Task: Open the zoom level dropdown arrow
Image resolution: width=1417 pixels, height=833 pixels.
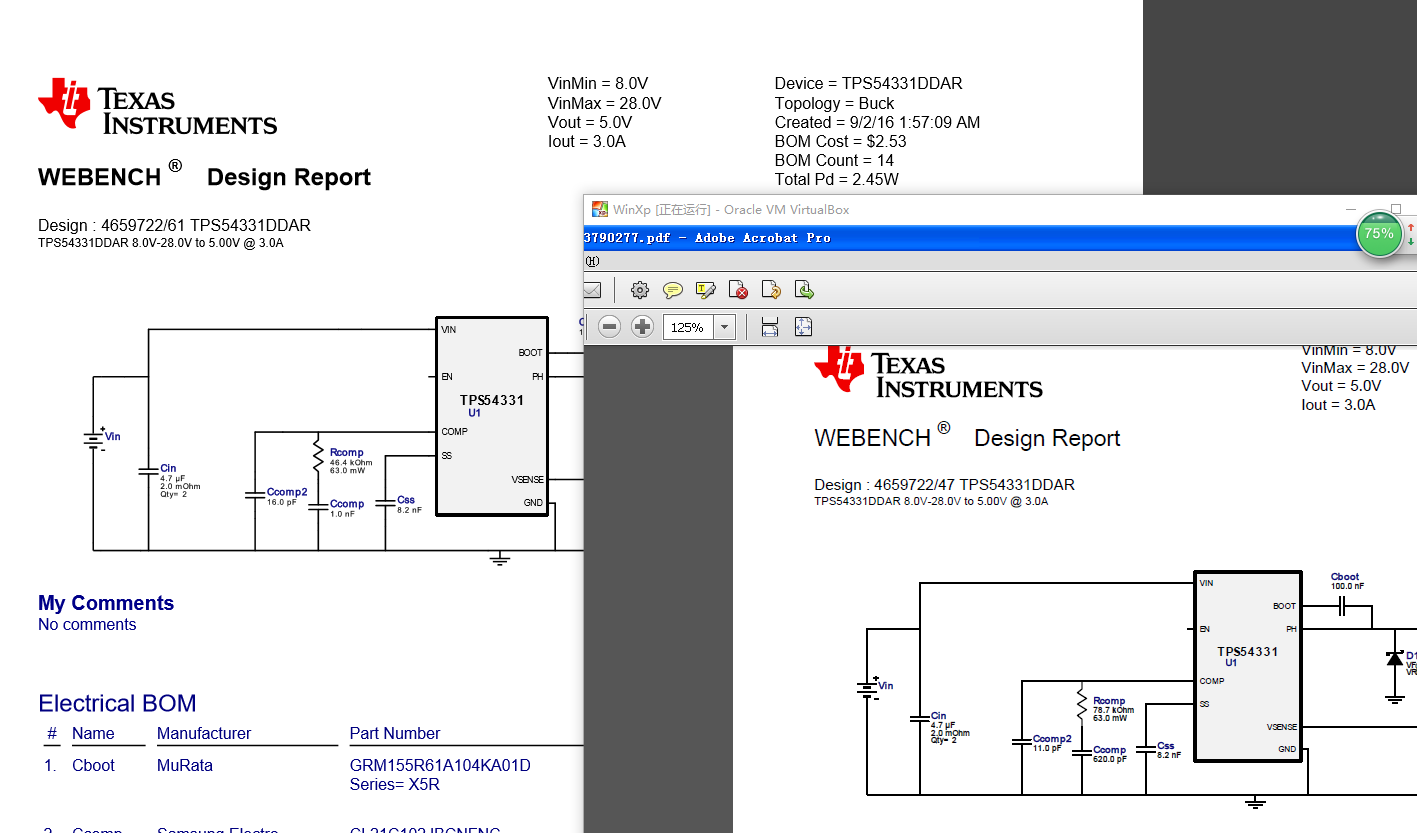Action: [x=725, y=327]
